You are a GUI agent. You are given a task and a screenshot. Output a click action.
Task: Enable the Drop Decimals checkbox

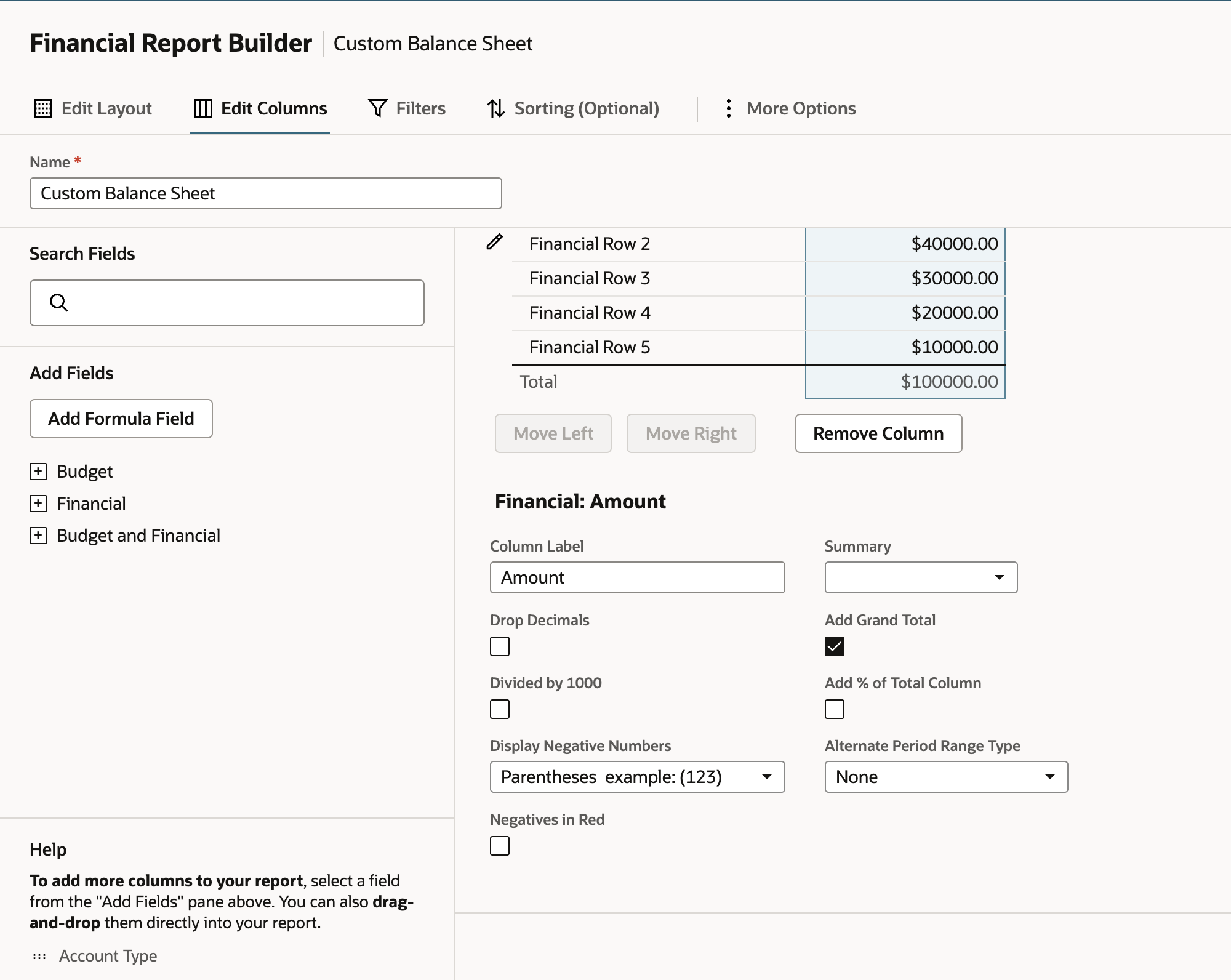[500, 646]
